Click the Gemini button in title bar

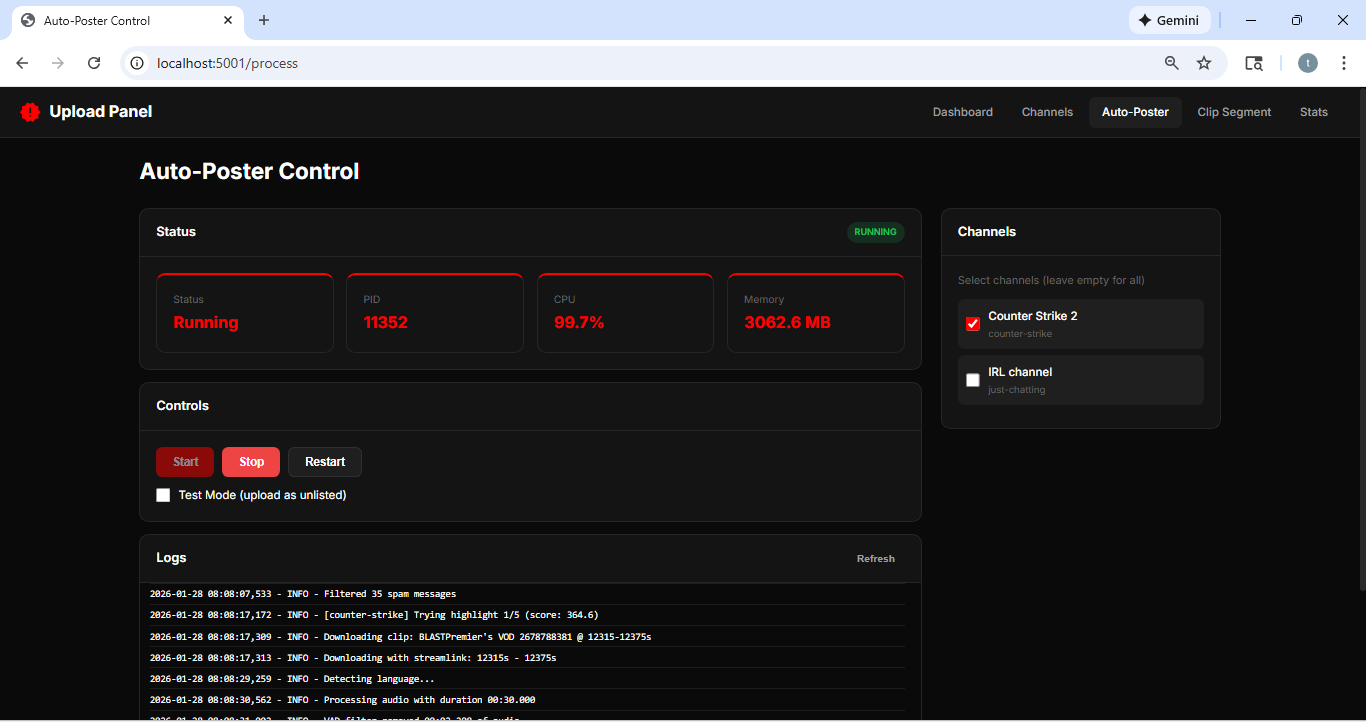[x=1169, y=20]
